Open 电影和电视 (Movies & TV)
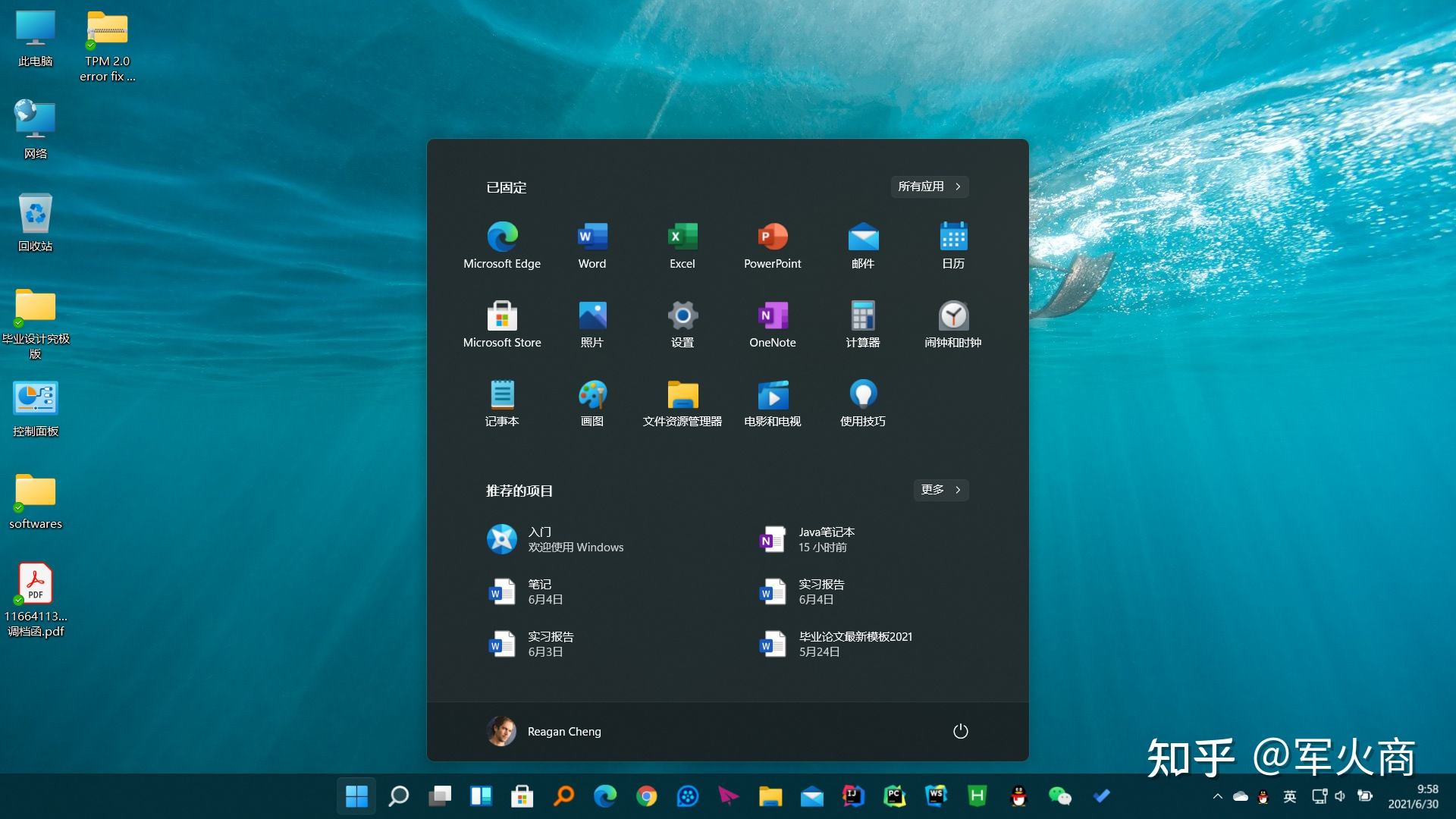 (773, 403)
